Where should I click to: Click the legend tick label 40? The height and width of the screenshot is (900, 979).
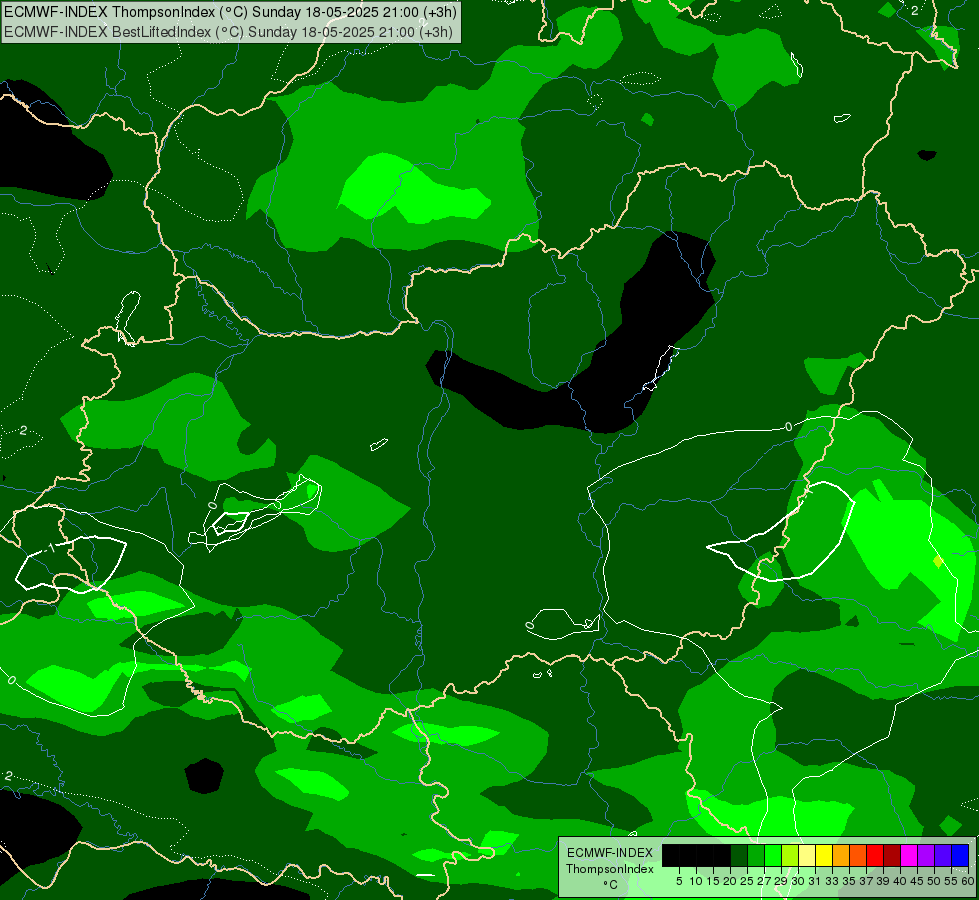pyautogui.click(x=900, y=881)
